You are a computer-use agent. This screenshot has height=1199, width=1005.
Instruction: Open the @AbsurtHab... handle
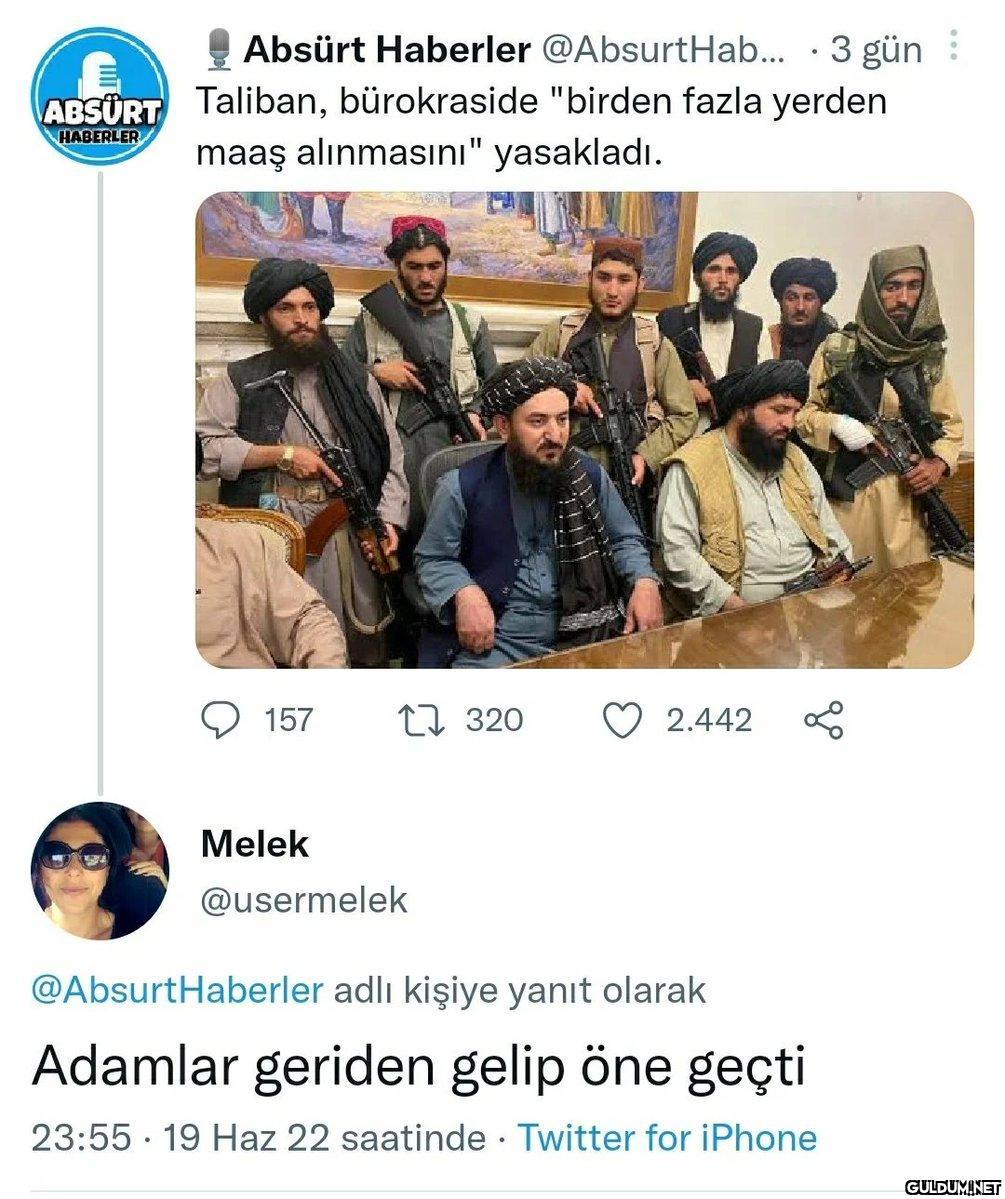click(x=663, y=50)
